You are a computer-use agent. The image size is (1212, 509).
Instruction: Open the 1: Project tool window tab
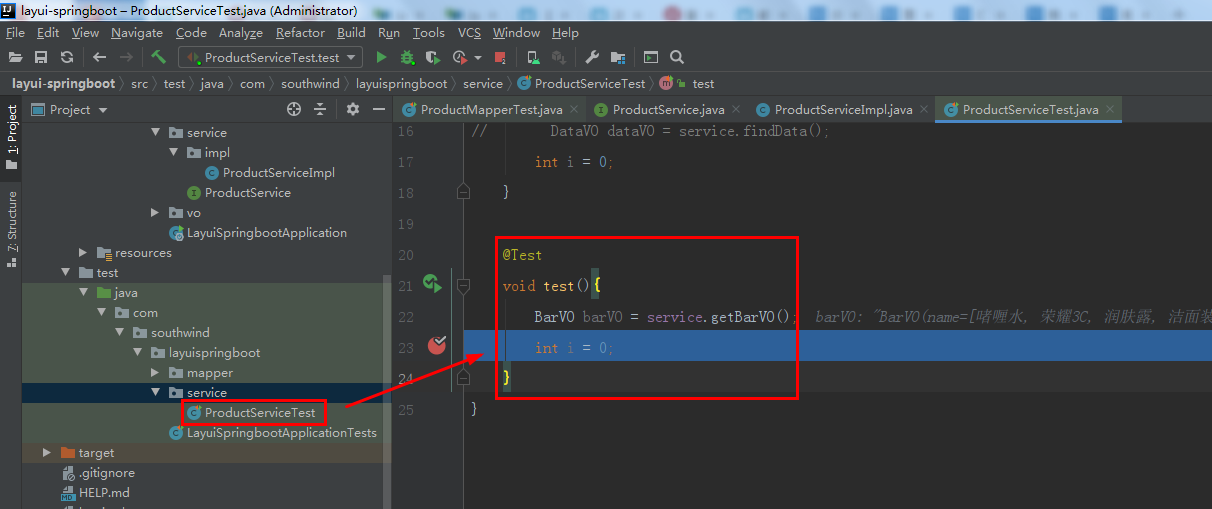click(11, 135)
